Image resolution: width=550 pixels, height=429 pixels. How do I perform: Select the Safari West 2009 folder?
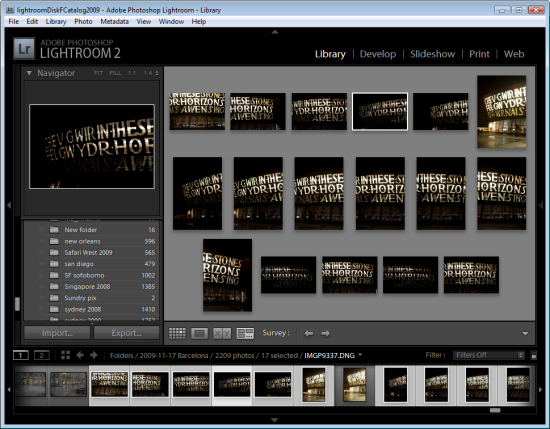tap(91, 253)
